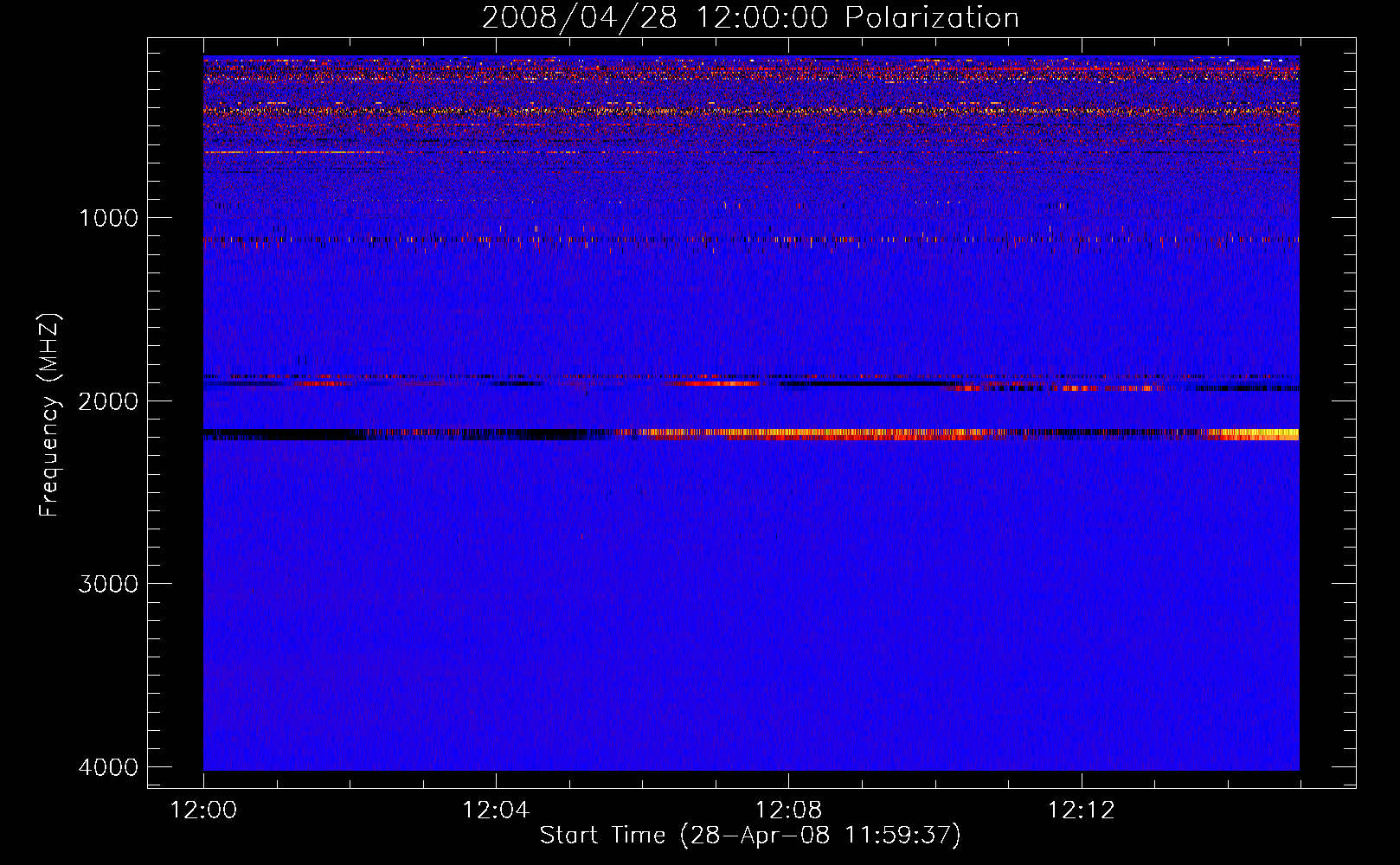Click the '12:12' time tick label

pos(1081,811)
